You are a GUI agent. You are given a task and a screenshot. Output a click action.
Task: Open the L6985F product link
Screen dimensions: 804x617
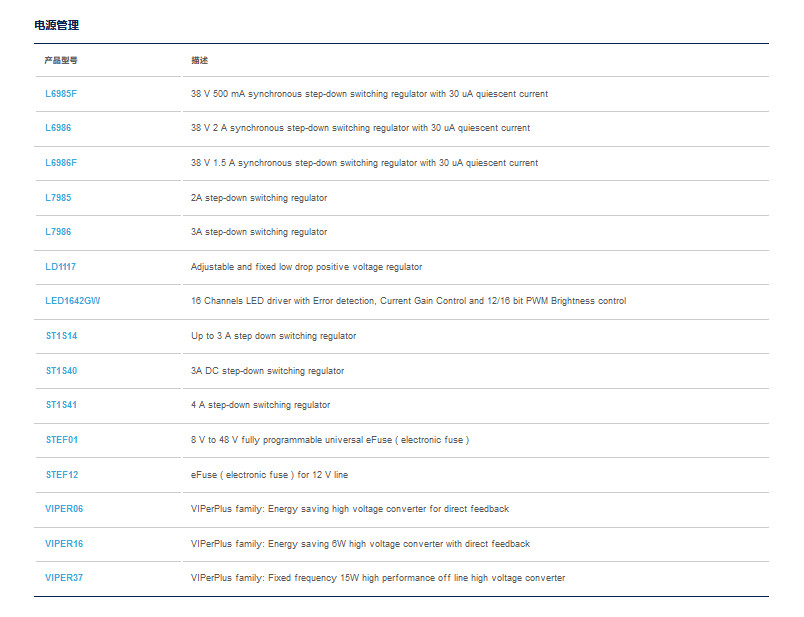[61, 94]
